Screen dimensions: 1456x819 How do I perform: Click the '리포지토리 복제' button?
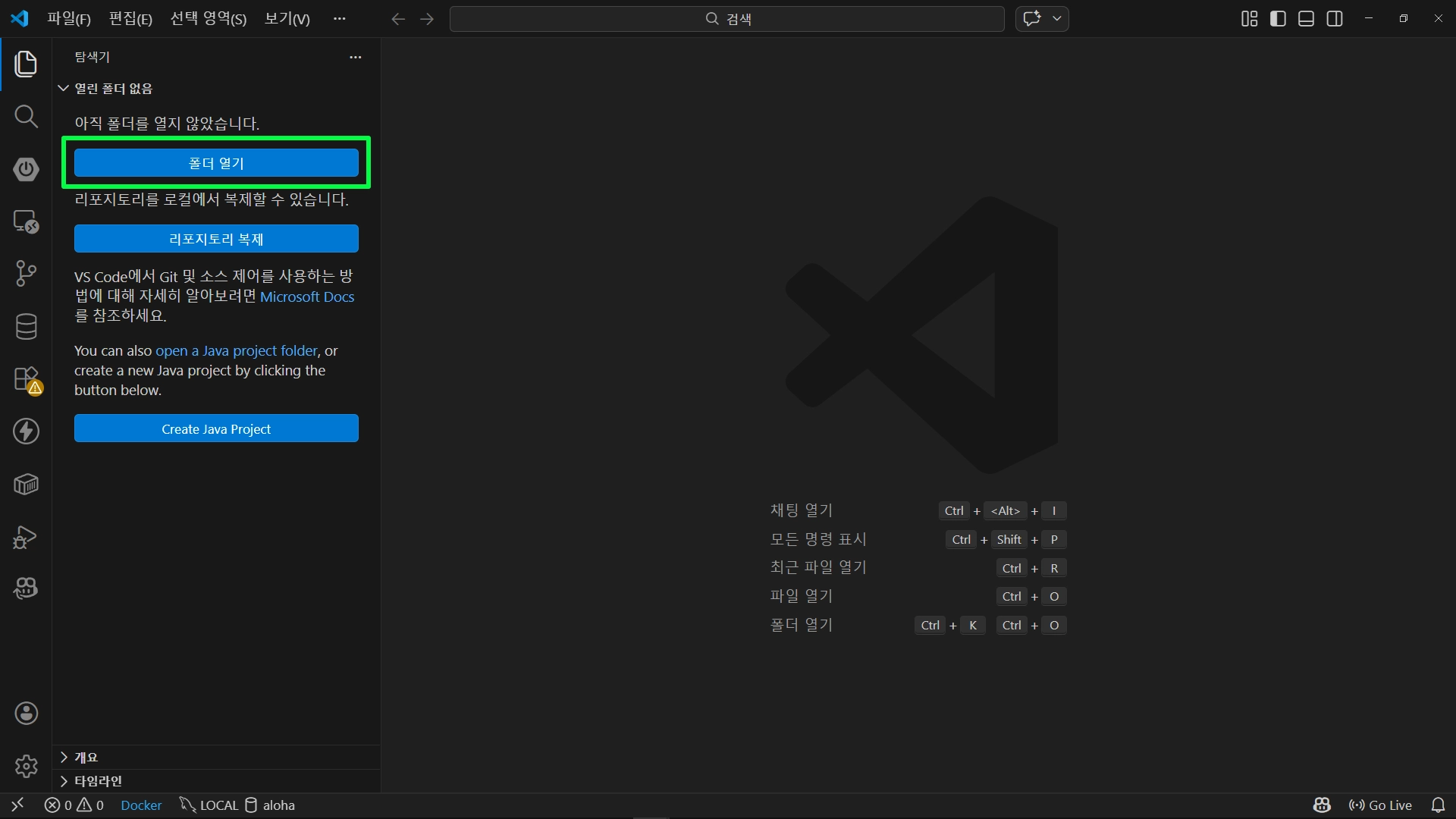(216, 239)
